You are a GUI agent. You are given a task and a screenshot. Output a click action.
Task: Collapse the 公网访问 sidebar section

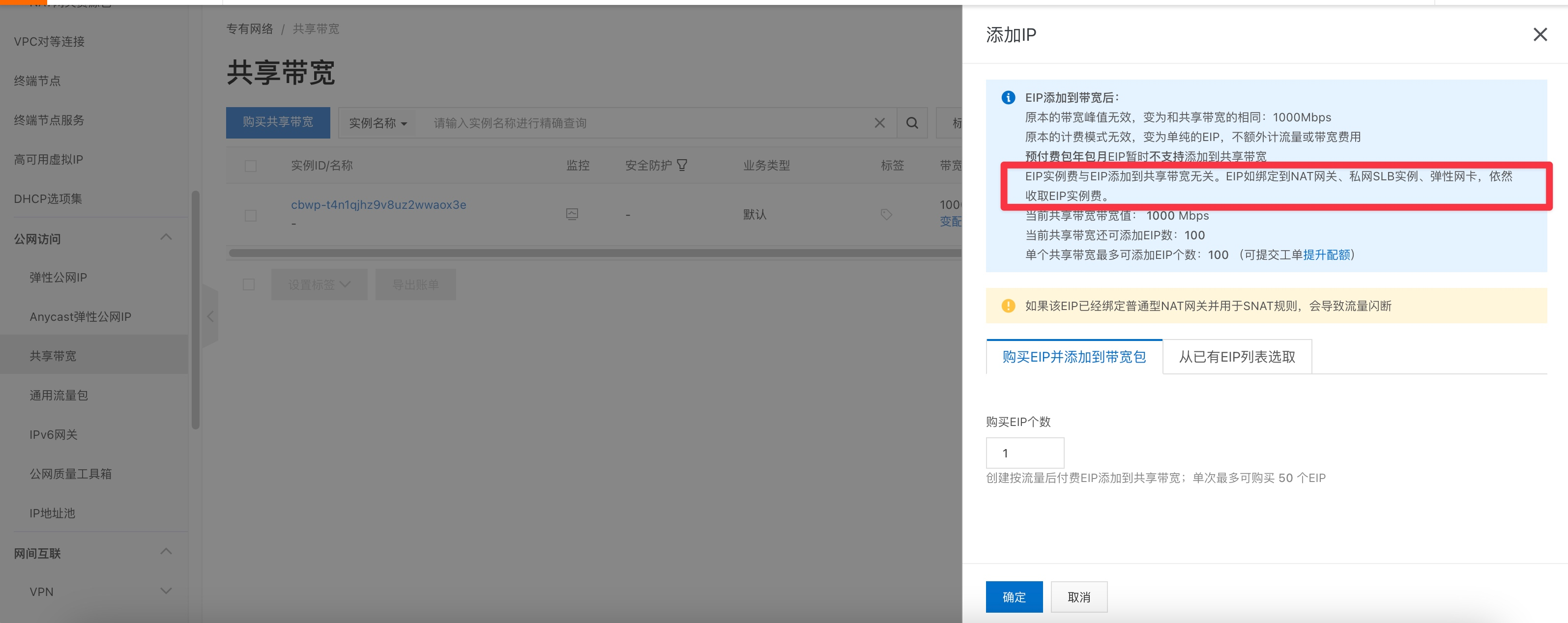166,237
